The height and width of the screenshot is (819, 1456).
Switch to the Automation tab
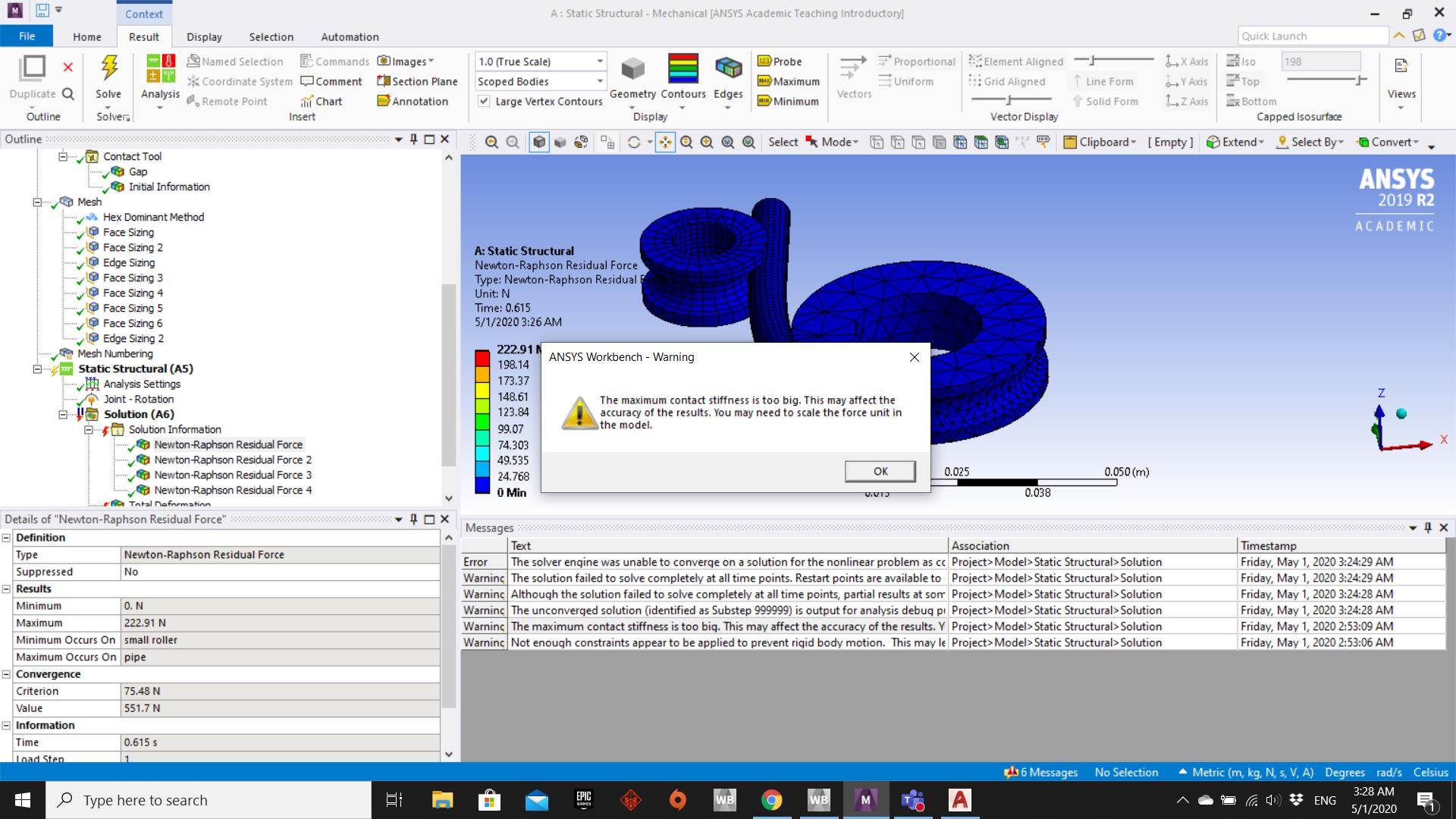point(350,36)
